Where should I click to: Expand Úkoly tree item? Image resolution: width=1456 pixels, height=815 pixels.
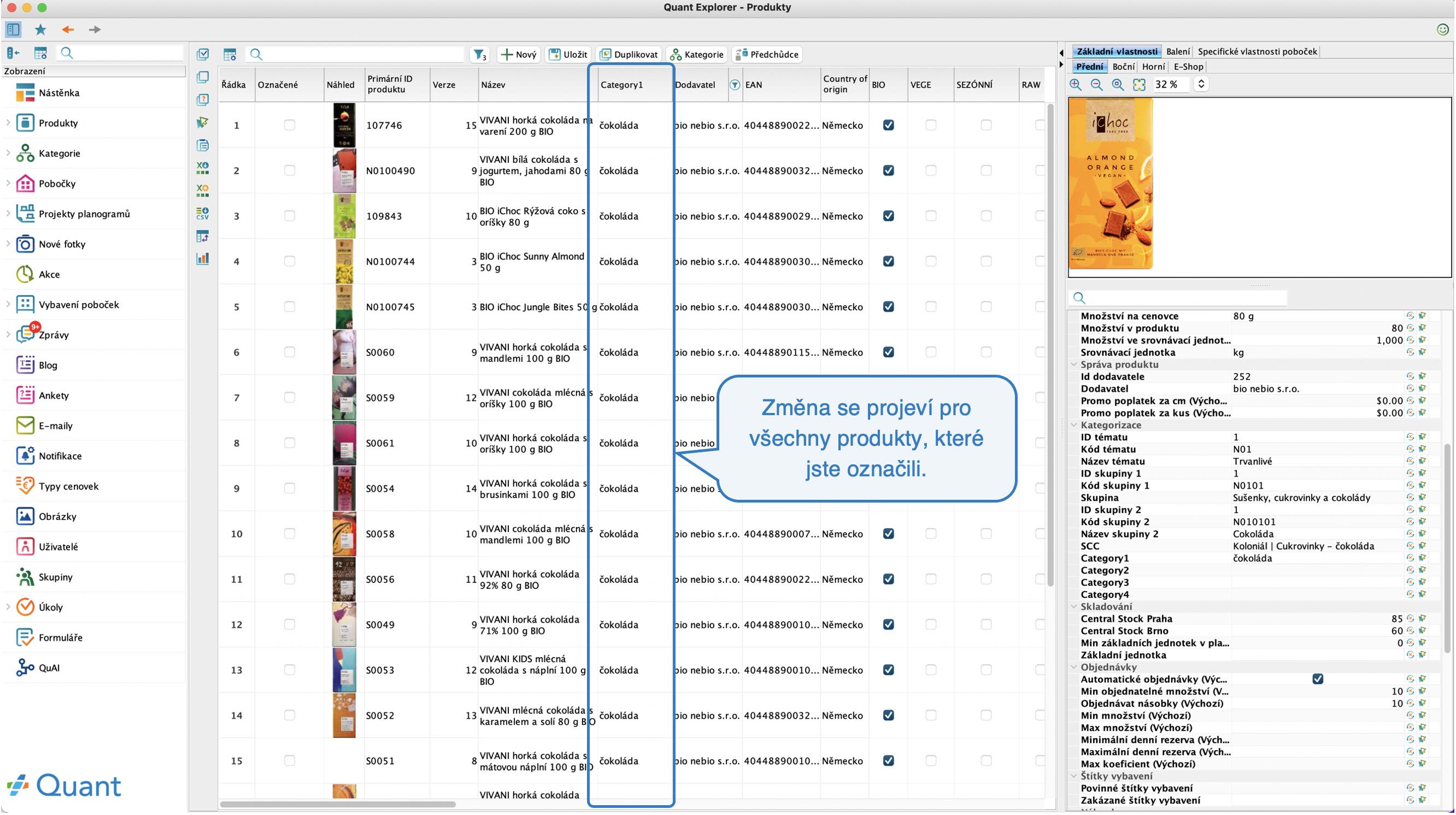(x=8, y=607)
